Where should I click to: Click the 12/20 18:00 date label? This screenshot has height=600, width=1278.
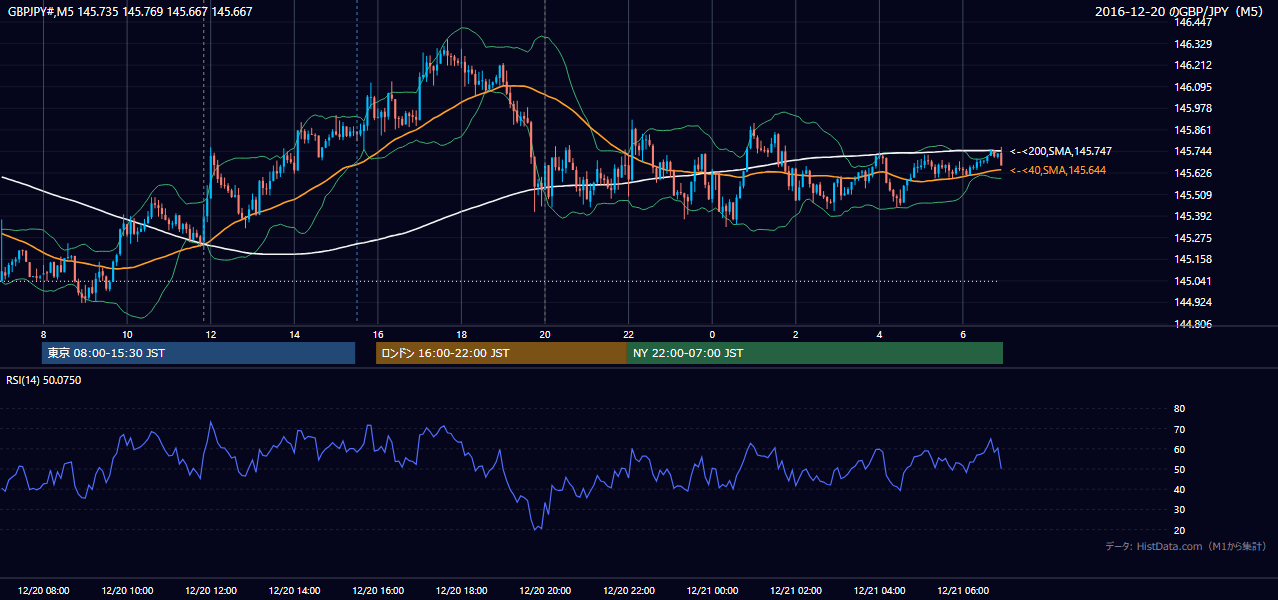(461, 591)
